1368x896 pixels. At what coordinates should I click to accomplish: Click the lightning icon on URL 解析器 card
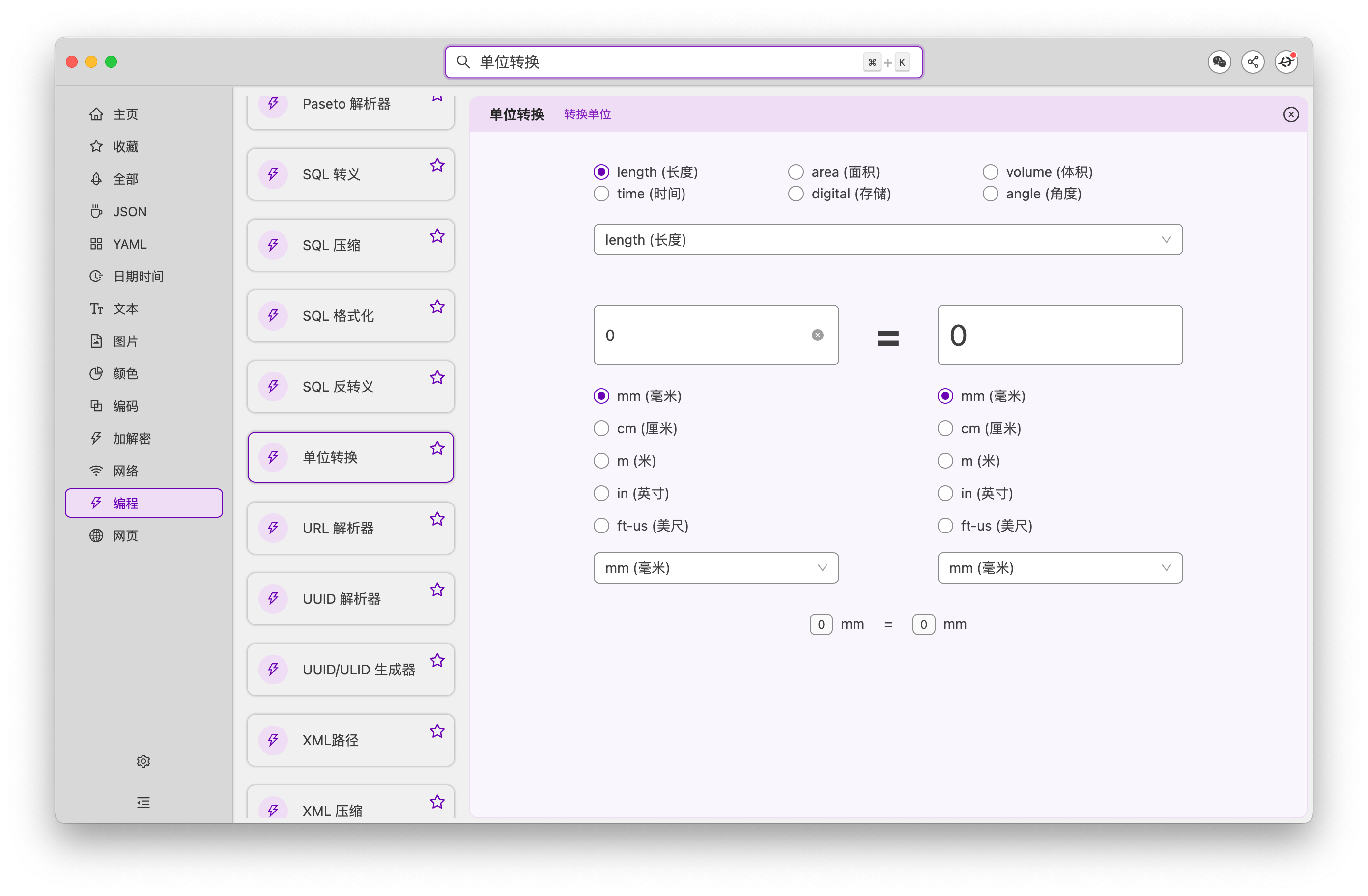coord(273,528)
